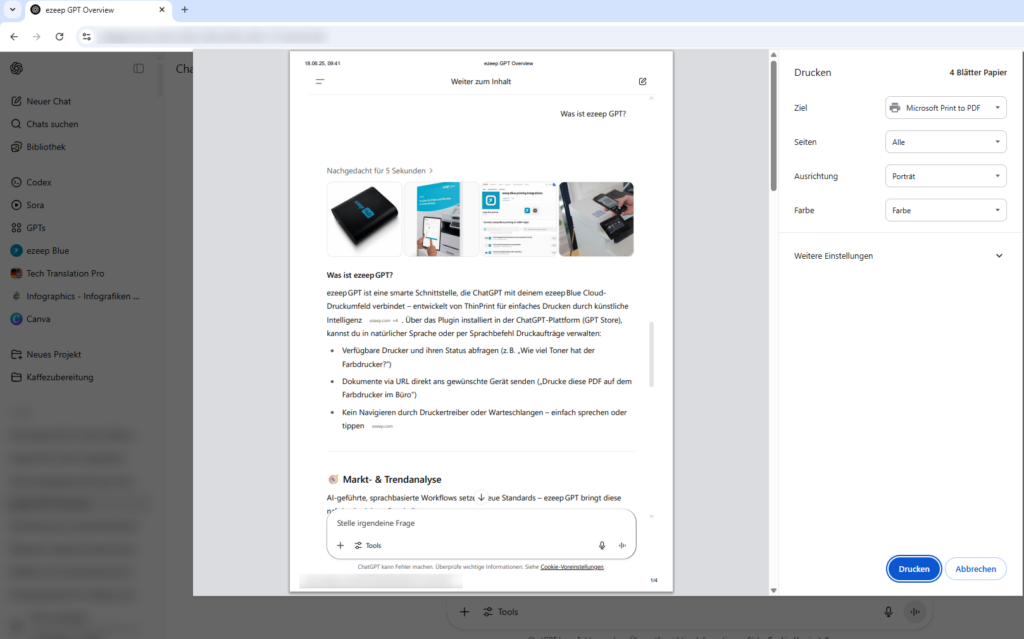Click the Bibliothek icon
1024x639 pixels.
16,147
